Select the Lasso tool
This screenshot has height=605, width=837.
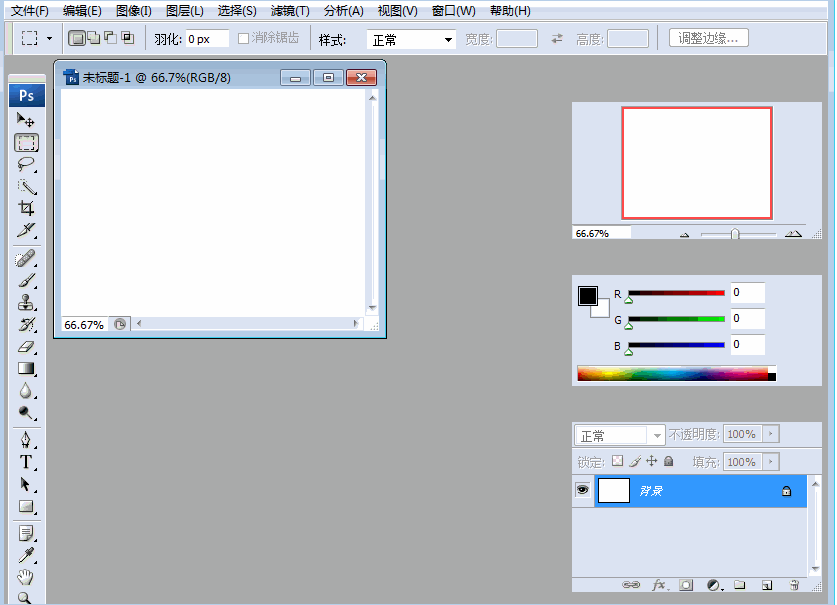click(26, 164)
